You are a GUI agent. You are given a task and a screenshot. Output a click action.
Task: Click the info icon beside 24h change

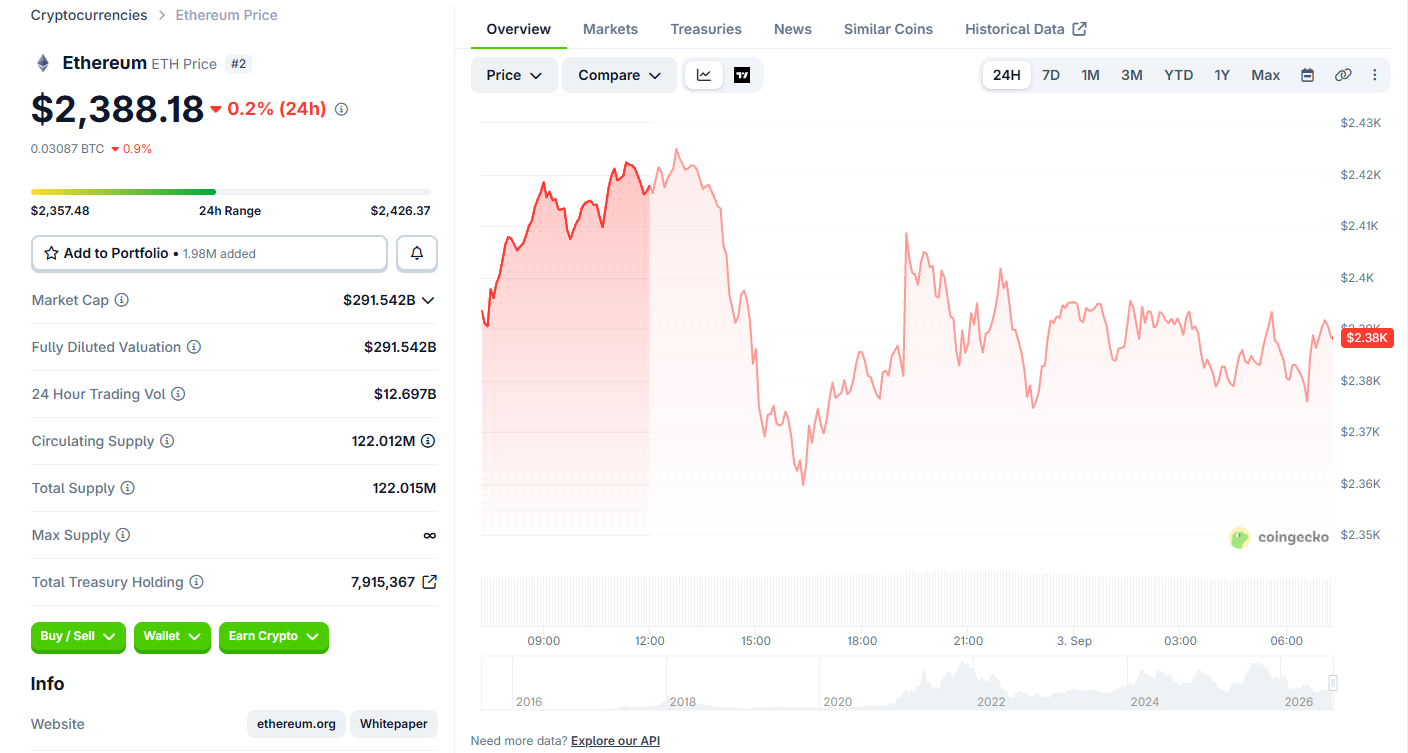[x=341, y=109]
